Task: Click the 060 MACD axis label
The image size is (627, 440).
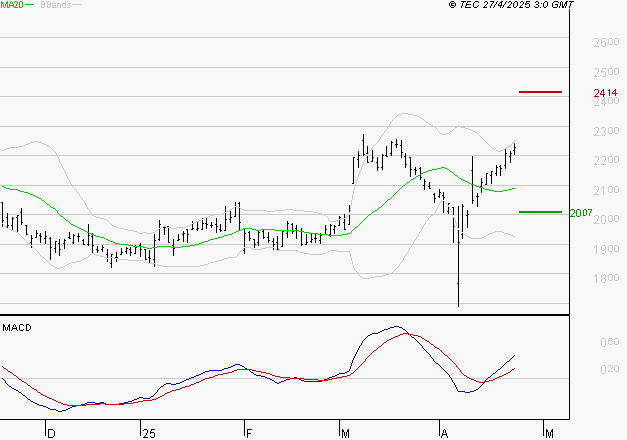Action: pos(609,342)
